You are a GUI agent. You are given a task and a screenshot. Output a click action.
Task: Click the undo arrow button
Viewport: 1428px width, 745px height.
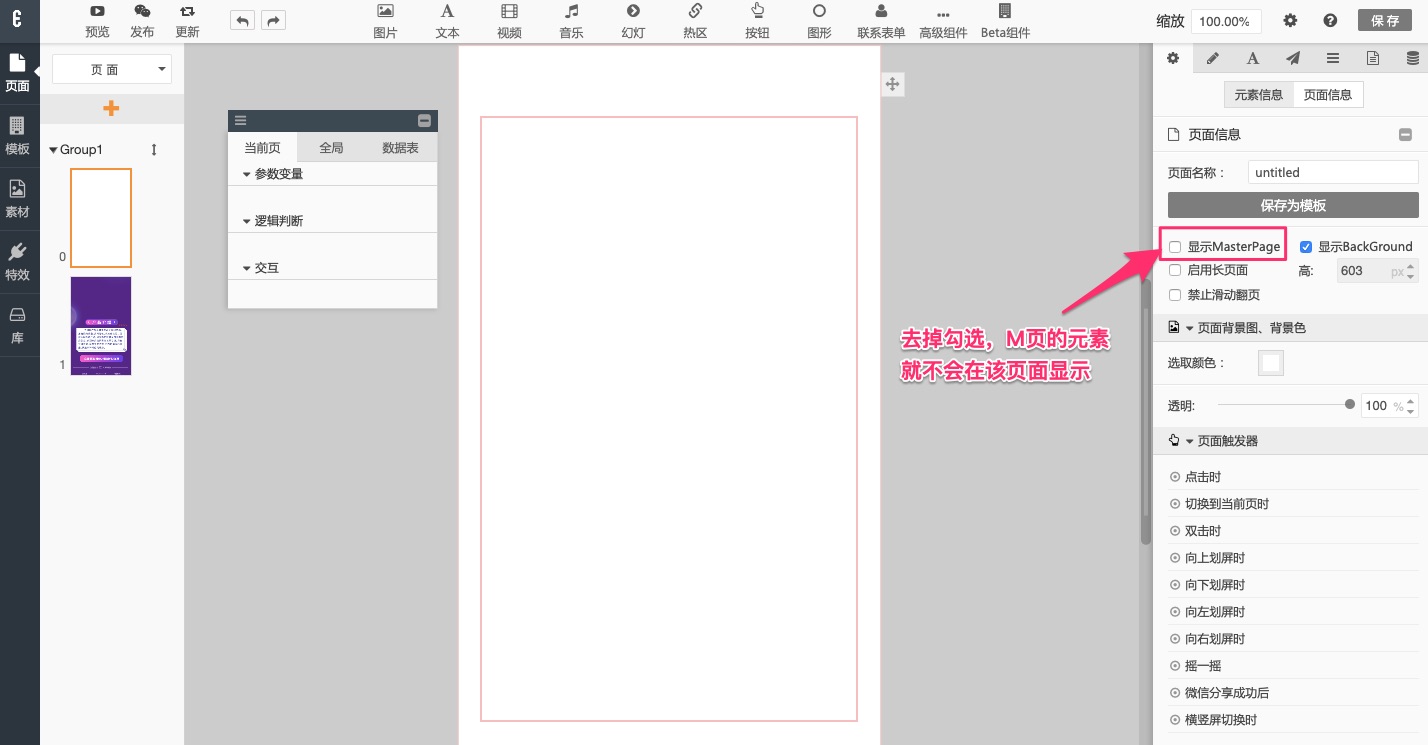point(242,20)
